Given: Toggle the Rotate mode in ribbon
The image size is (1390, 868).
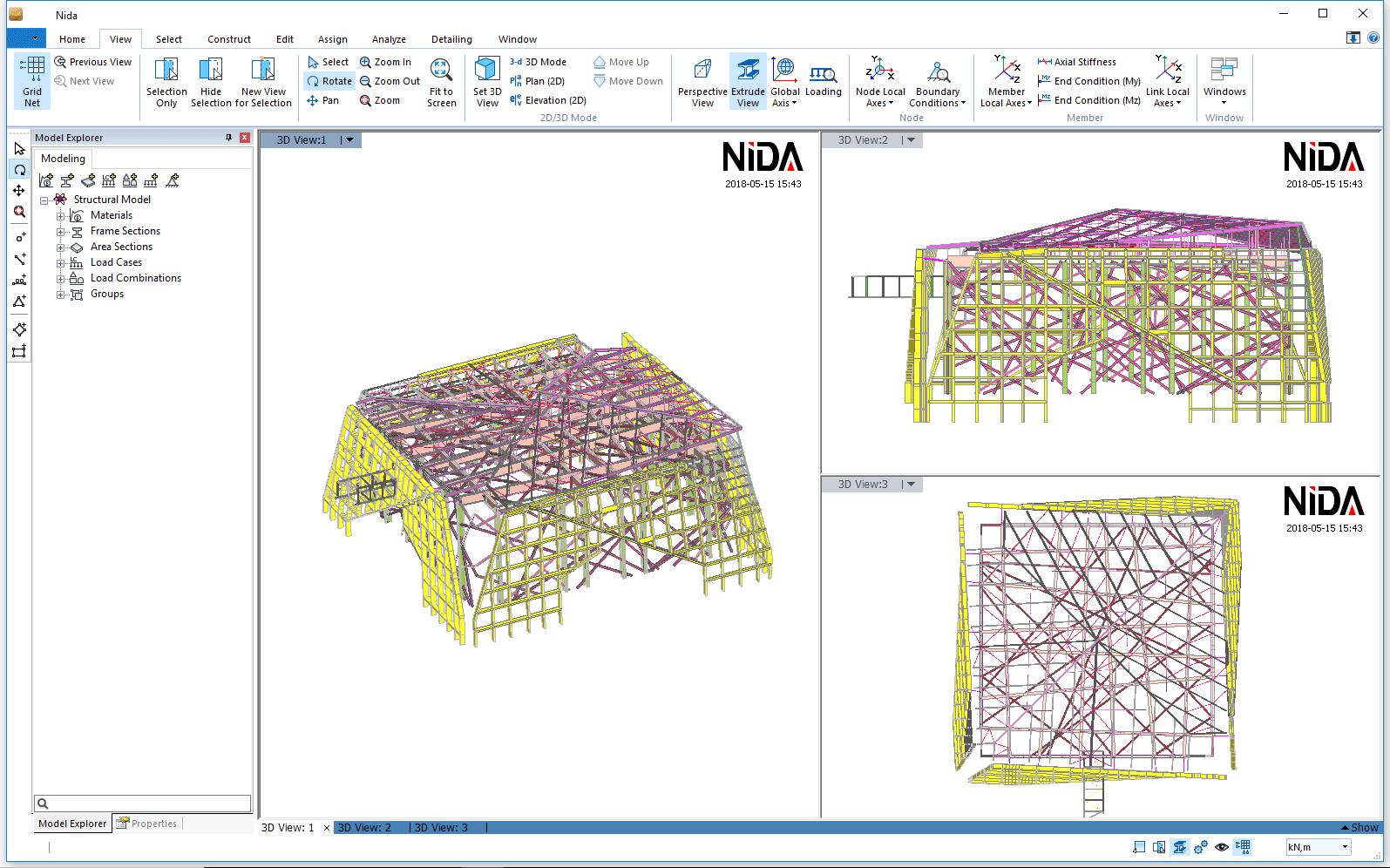Looking at the screenshot, I should 329,81.
